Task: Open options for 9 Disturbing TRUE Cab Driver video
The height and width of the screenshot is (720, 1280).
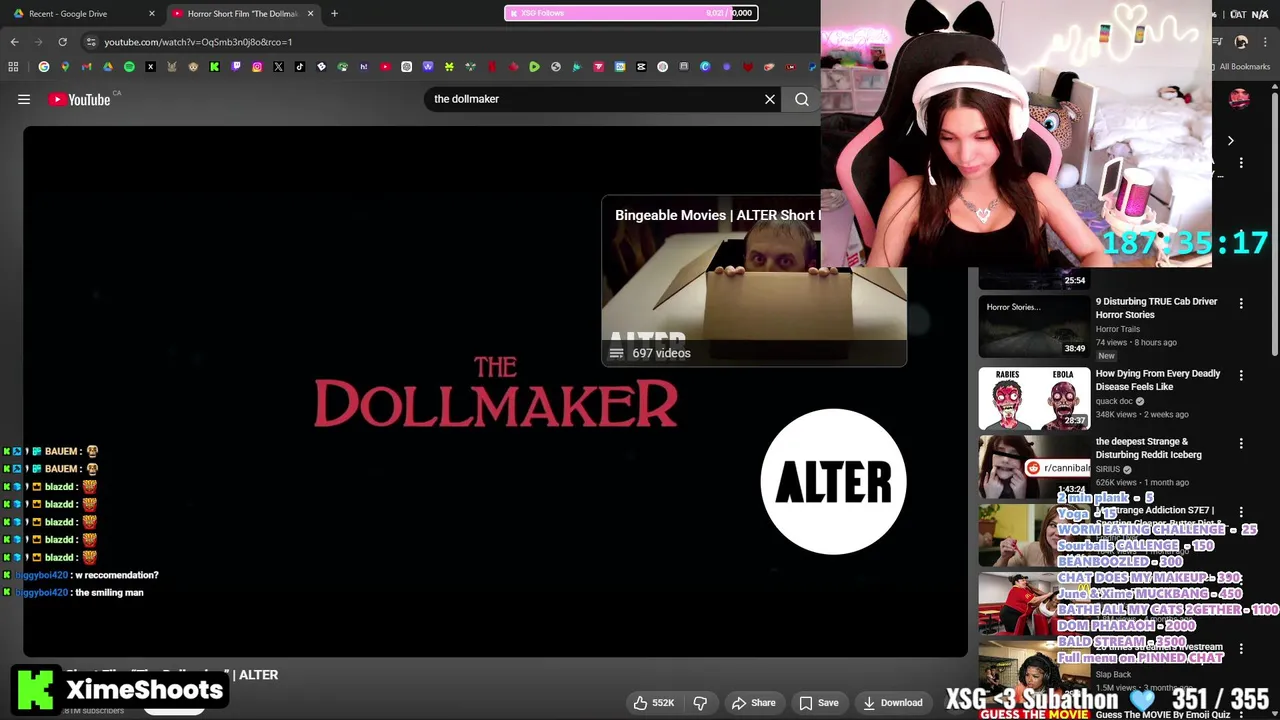Action: pos(1241,303)
